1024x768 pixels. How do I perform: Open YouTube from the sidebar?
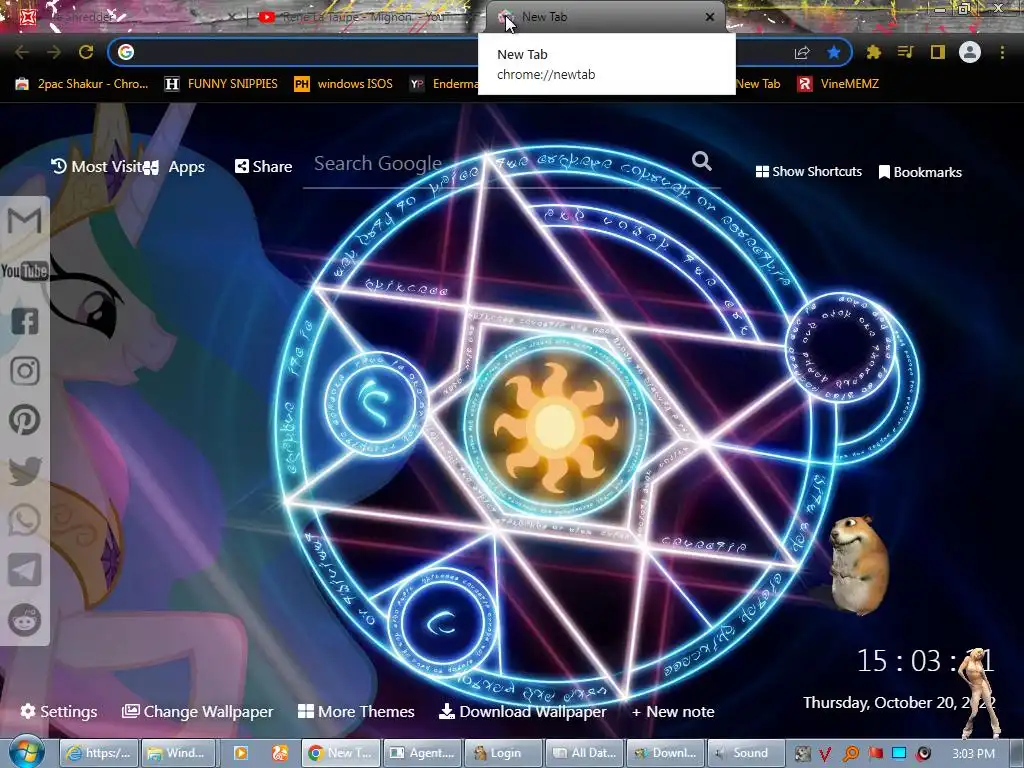tap(25, 271)
